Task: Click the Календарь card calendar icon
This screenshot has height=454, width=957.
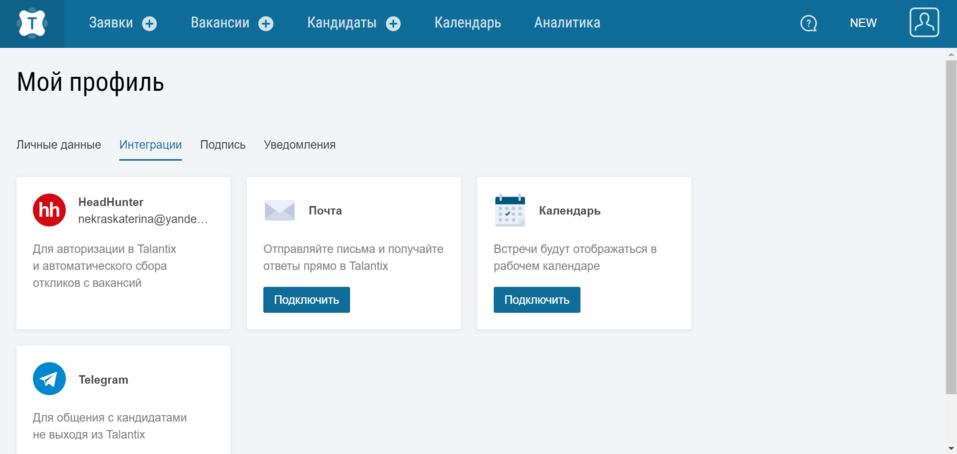Action: pos(510,210)
